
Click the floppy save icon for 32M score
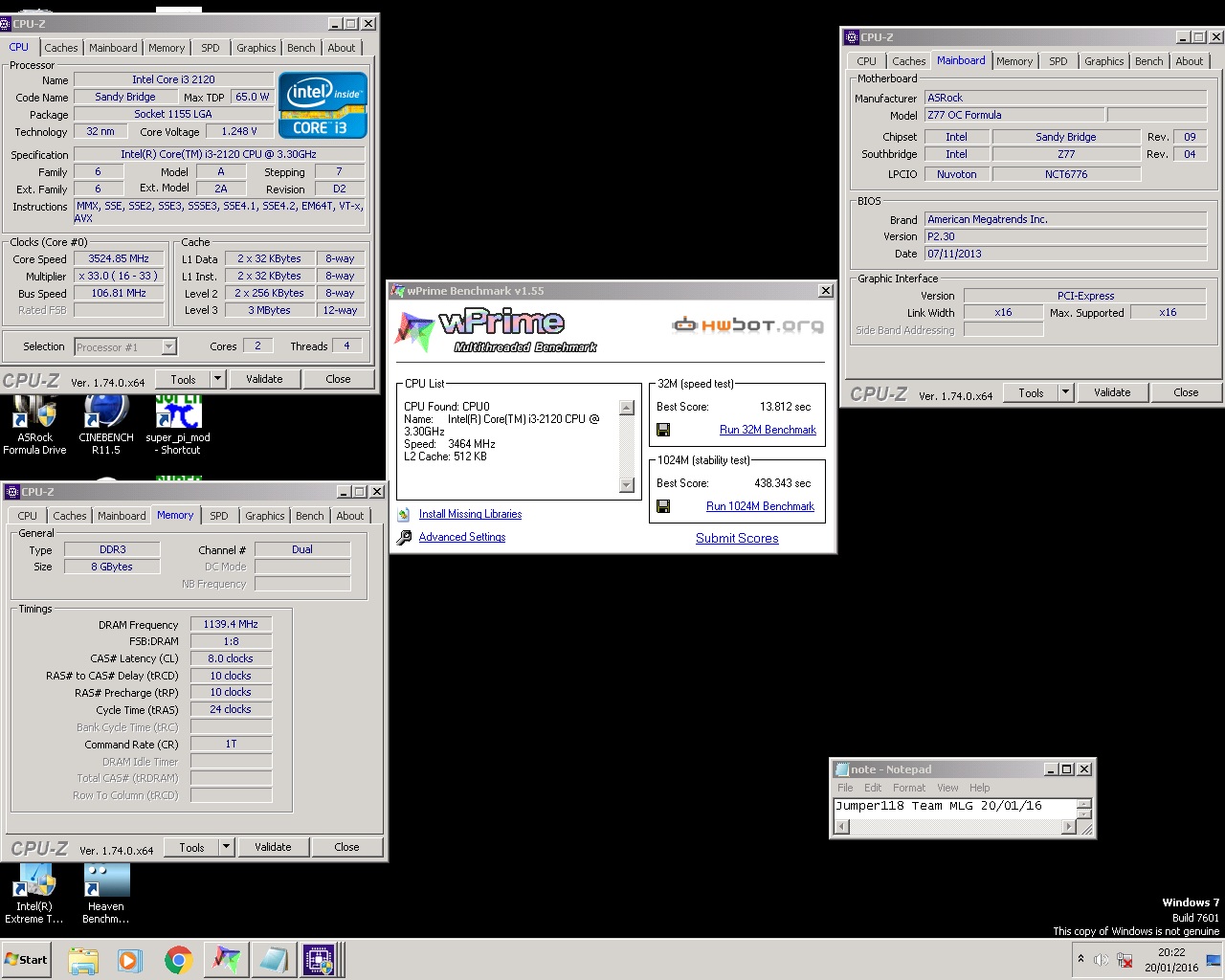(x=662, y=430)
